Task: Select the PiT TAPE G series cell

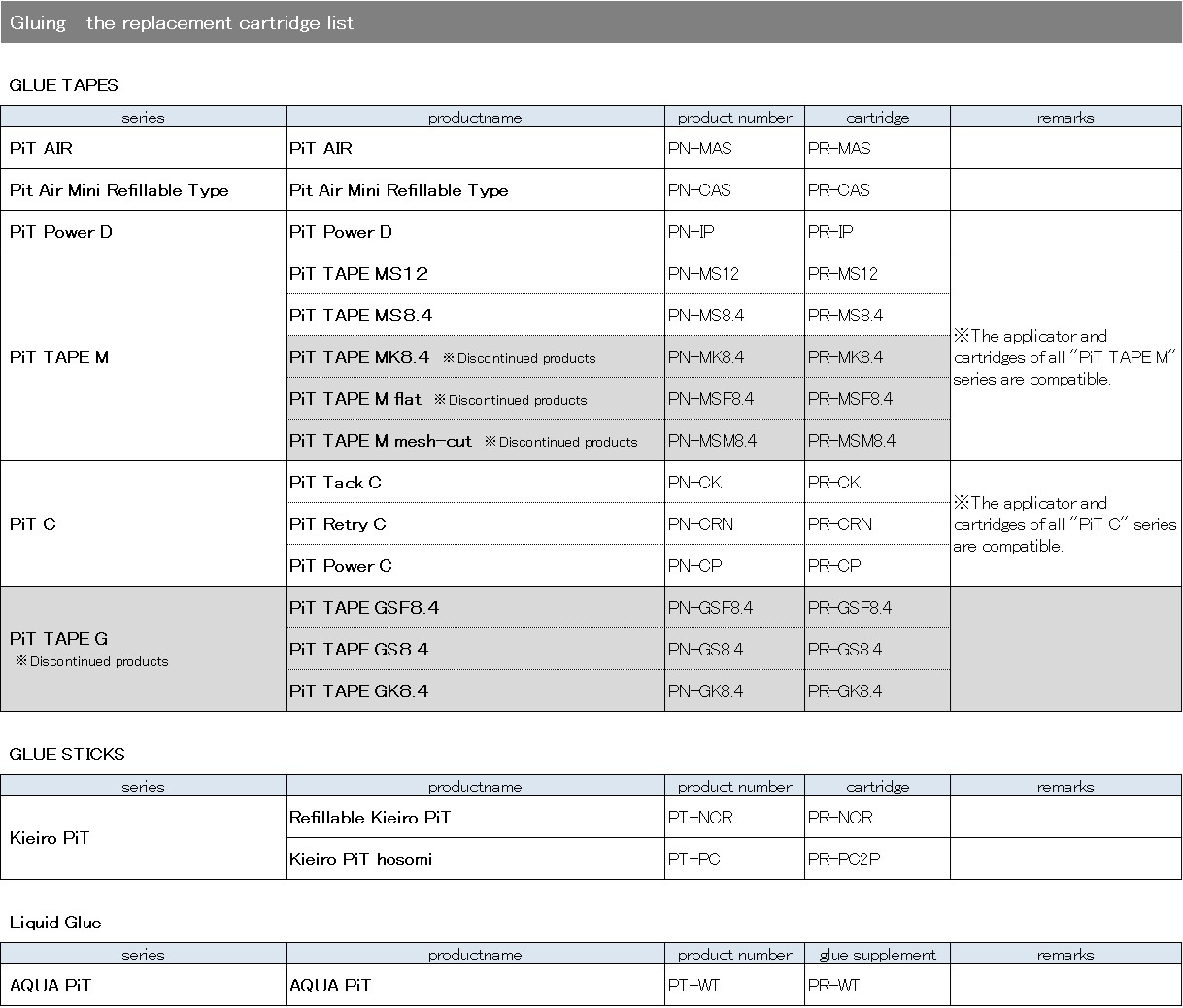Action: coord(59,639)
